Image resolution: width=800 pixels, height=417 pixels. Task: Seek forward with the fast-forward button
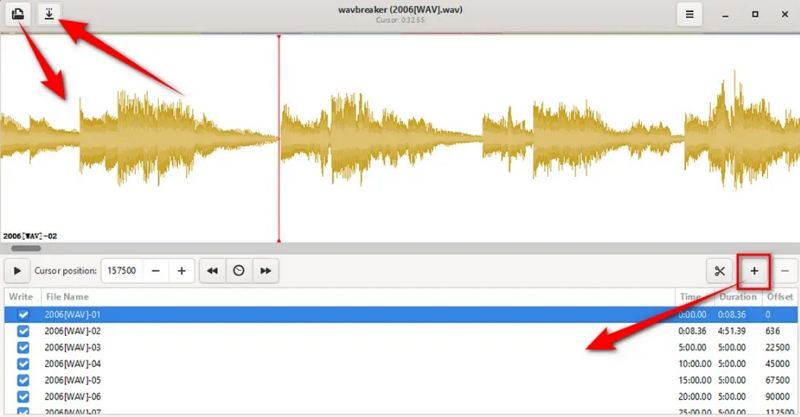[265, 271]
